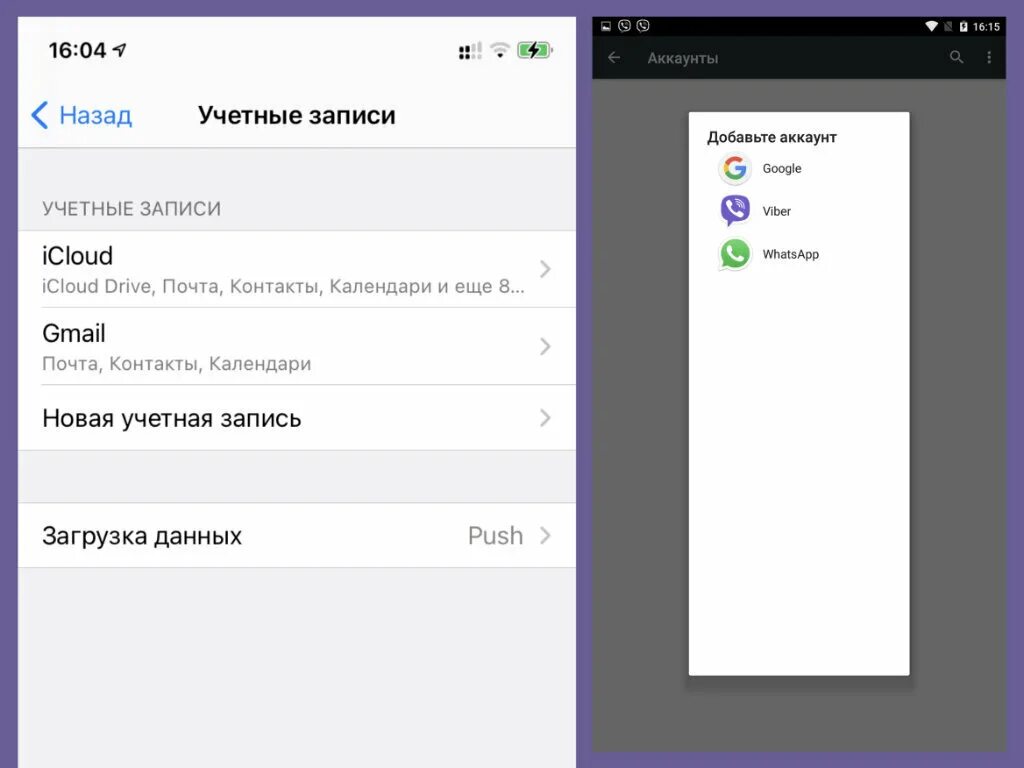The height and width of the screenshot is (768, 1024).
Task: Open the three-dot overflow menu in Аккаунты
Action: point(989,57)
